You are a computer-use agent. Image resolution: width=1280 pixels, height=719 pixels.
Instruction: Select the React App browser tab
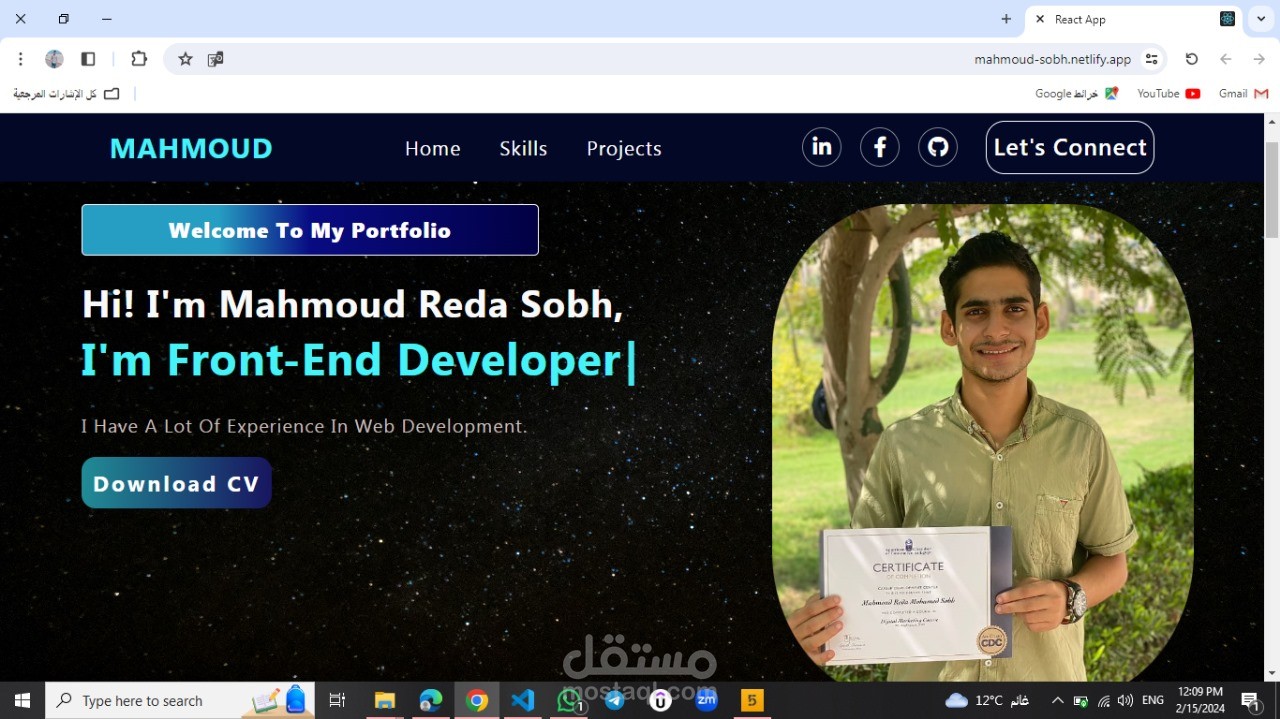pos(1135,19)
